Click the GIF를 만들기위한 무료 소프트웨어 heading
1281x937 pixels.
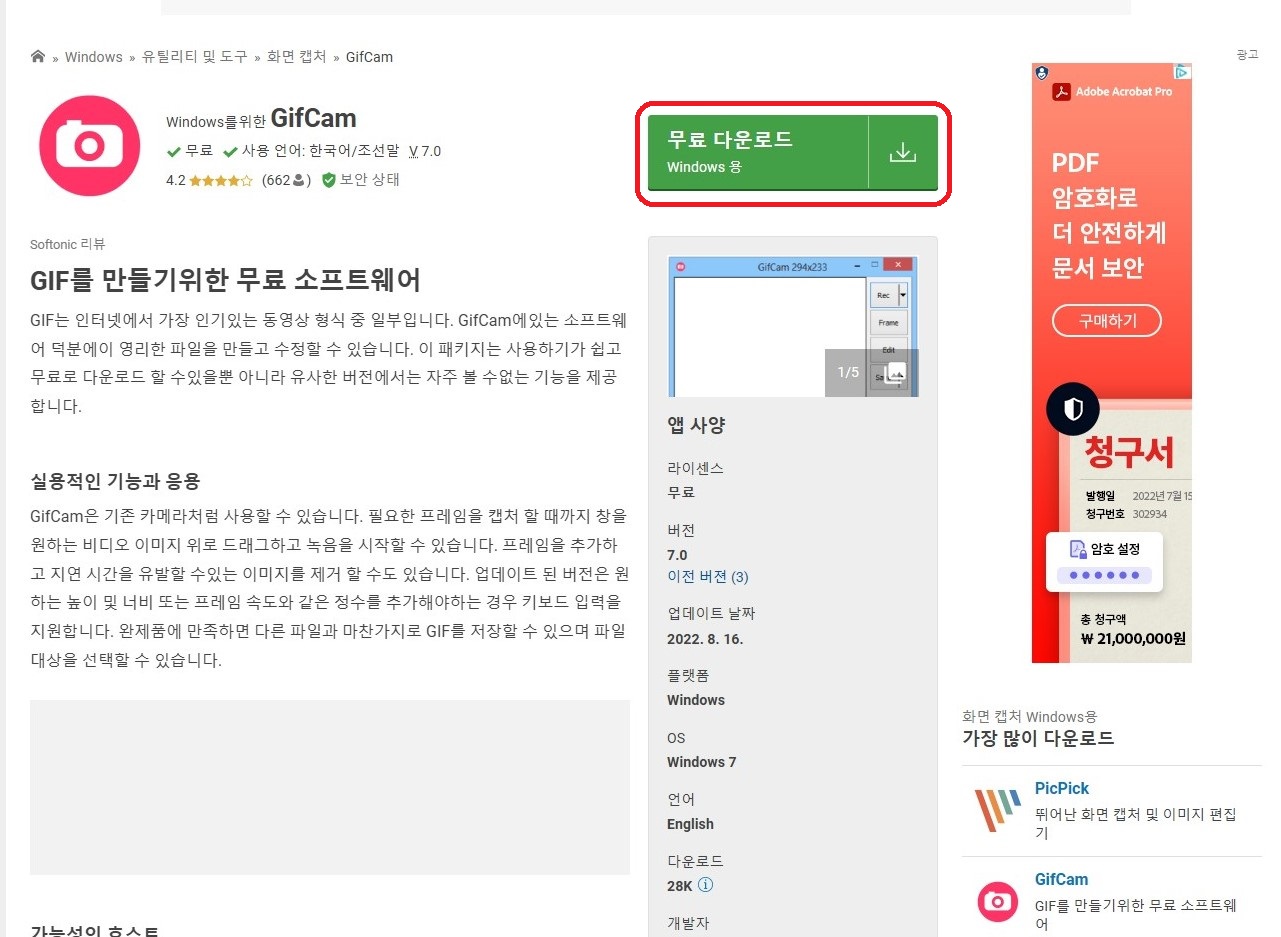tap(226, 280)
